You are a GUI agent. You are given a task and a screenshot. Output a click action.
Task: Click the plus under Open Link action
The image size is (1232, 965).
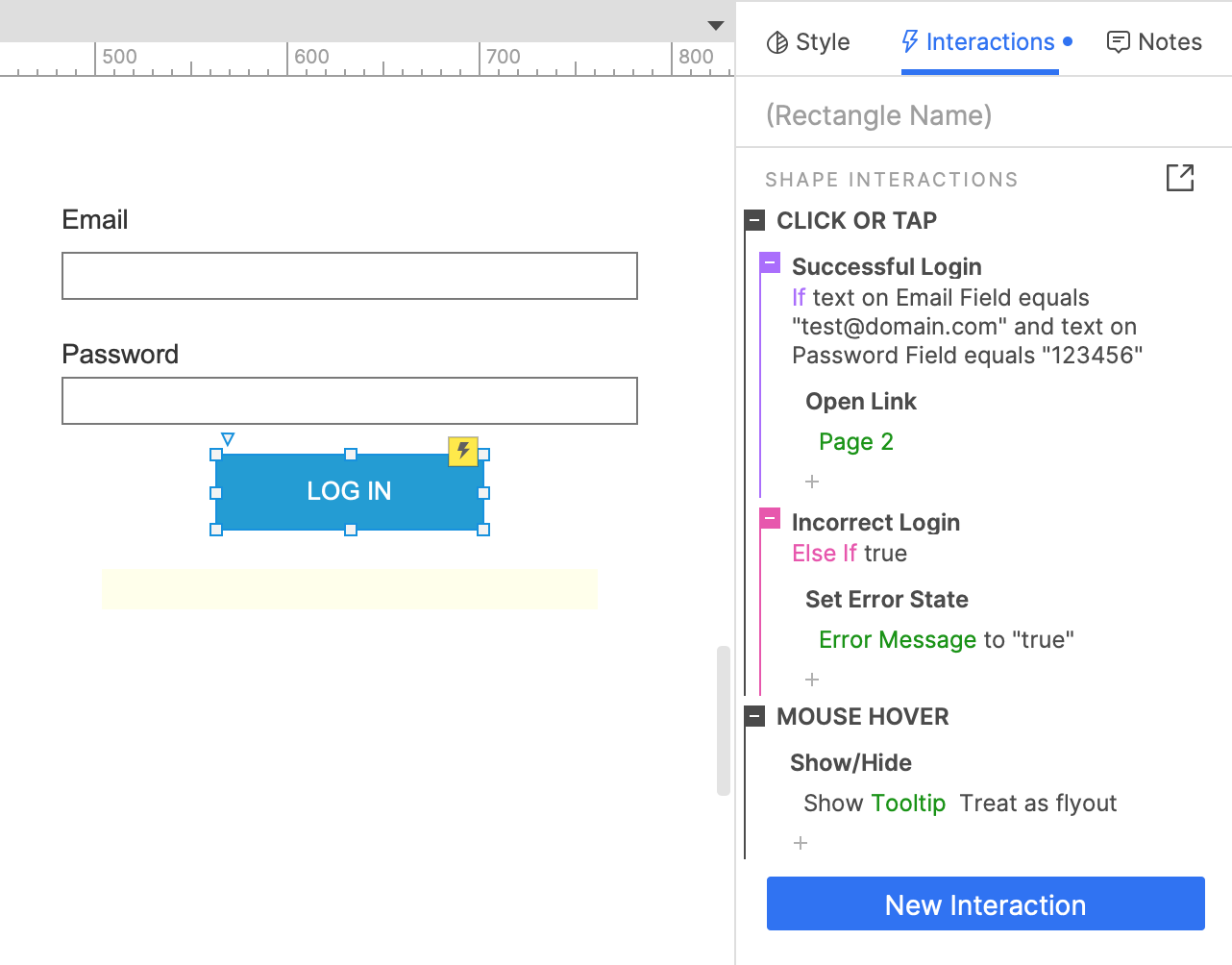[x=812, y=482]
